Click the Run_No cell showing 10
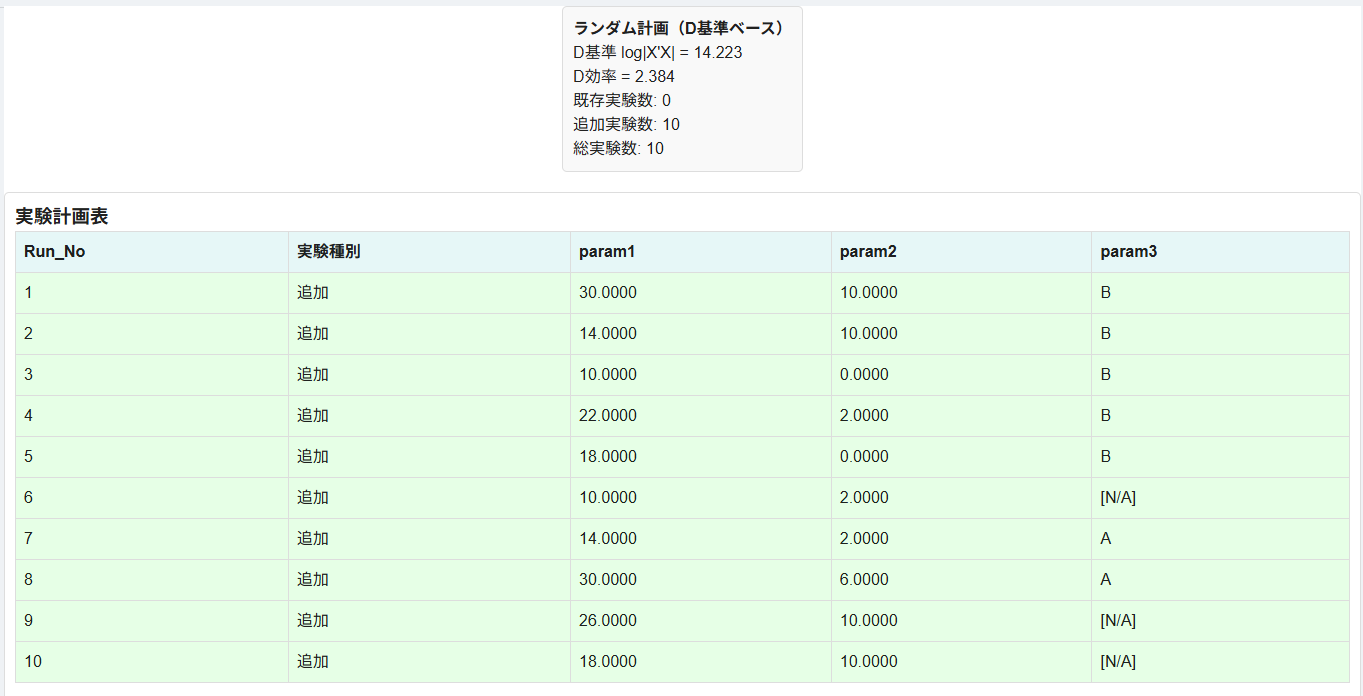Viewport: 1363px width, 696px height. pyautogui.click(x=33, y=662)
